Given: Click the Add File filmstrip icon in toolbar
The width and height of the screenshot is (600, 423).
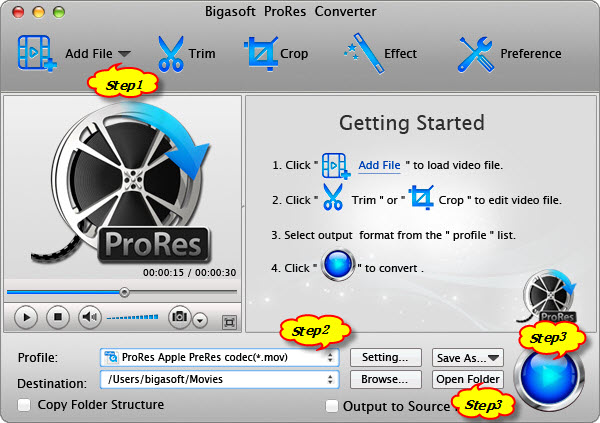Looking at the screenshot, I should [37, 53].
